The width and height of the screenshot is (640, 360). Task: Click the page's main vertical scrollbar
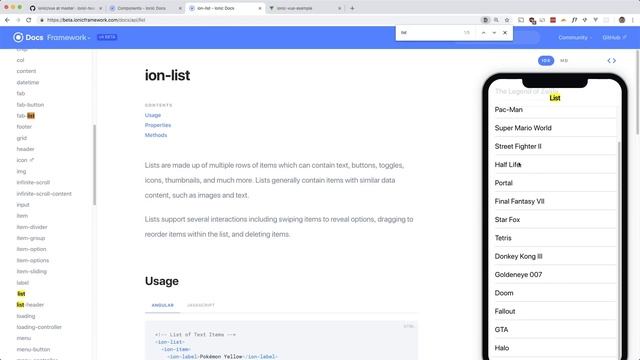pyautogui.click(x=638, y=93)
